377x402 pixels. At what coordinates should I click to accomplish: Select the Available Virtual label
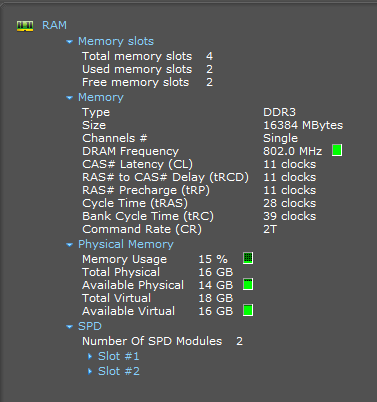click(128, 311)
